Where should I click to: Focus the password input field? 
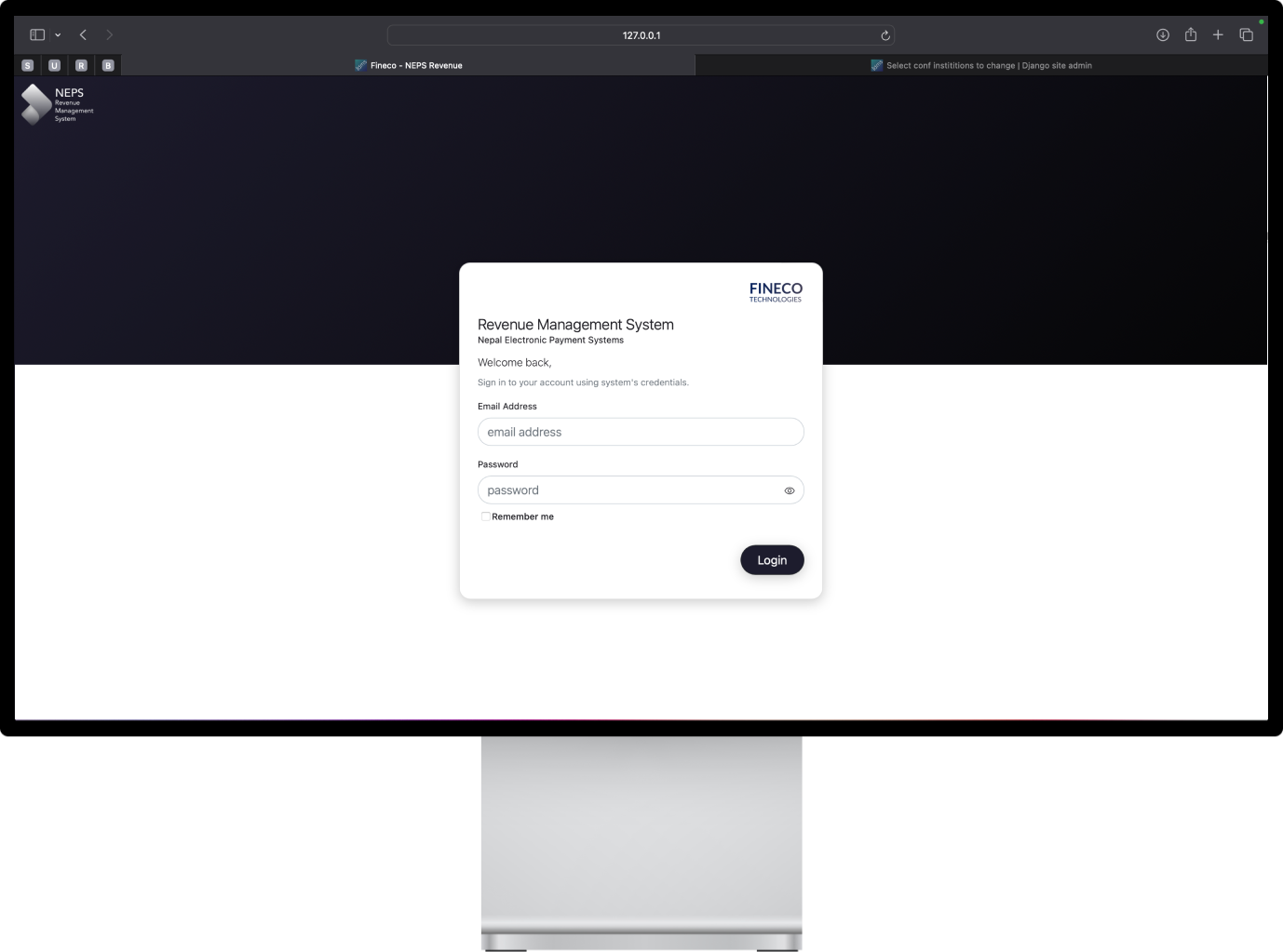click(x=624, y=489)
